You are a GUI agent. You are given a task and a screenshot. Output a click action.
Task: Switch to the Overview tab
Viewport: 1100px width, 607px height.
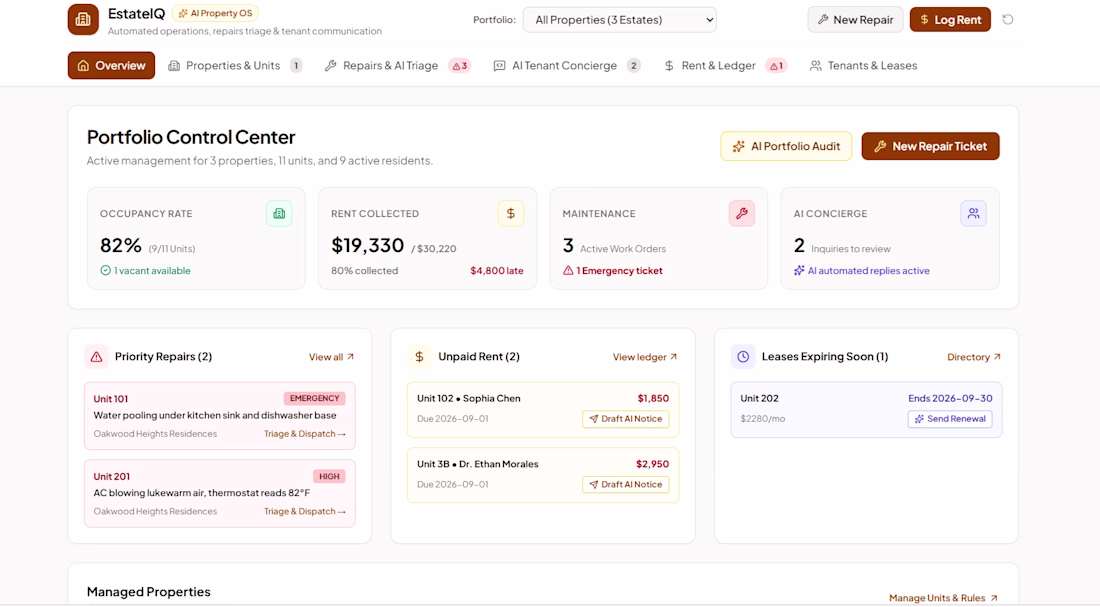click(x=112, y=65)
